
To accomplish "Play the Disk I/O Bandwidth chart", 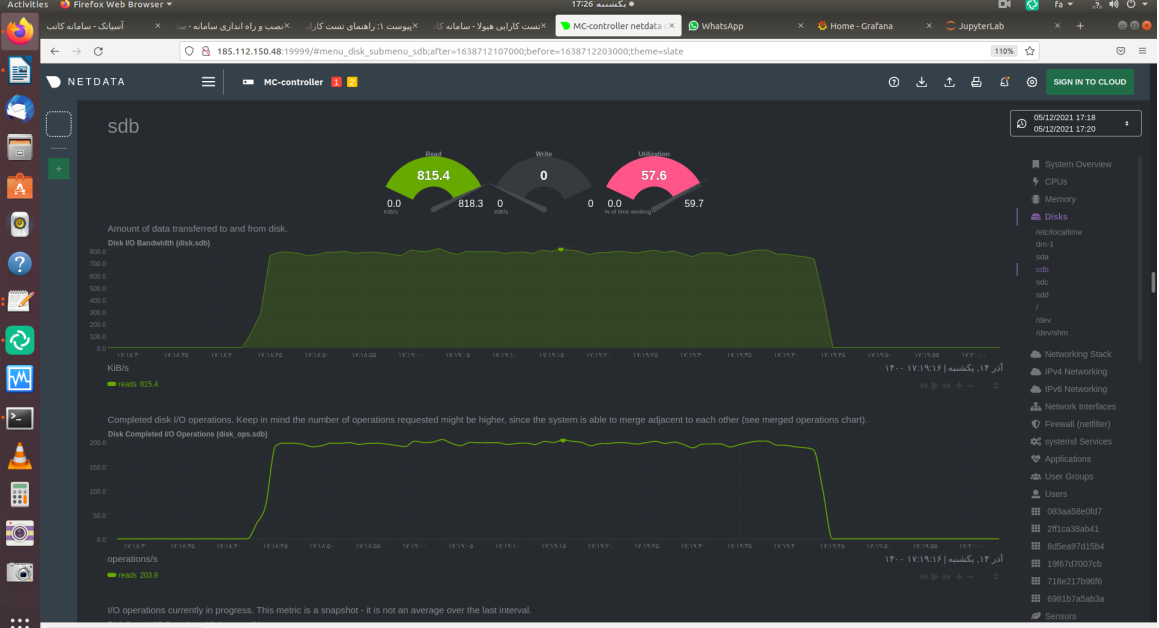I will coord(935,386).
